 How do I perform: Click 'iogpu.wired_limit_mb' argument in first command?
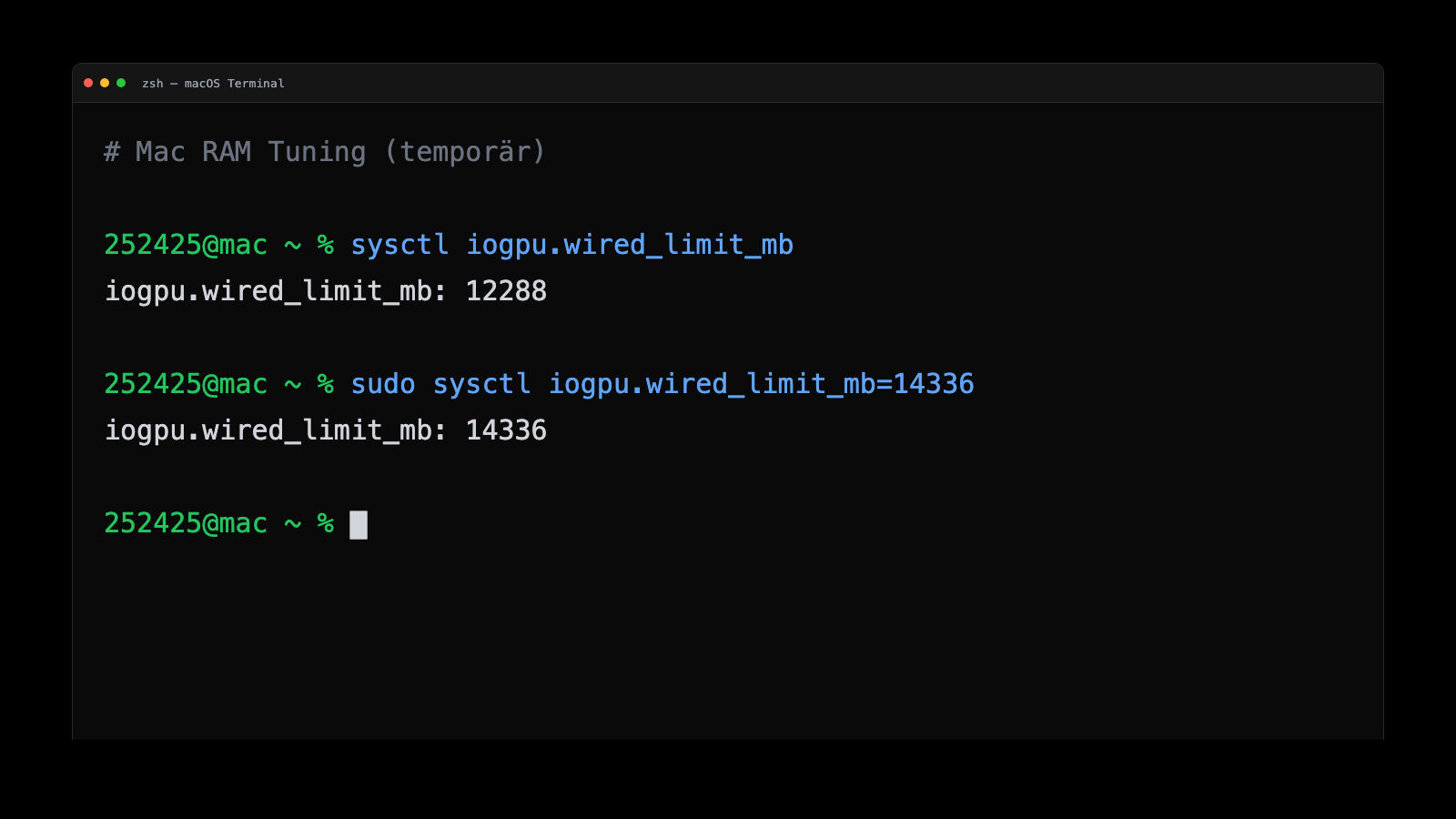point(630,246)
